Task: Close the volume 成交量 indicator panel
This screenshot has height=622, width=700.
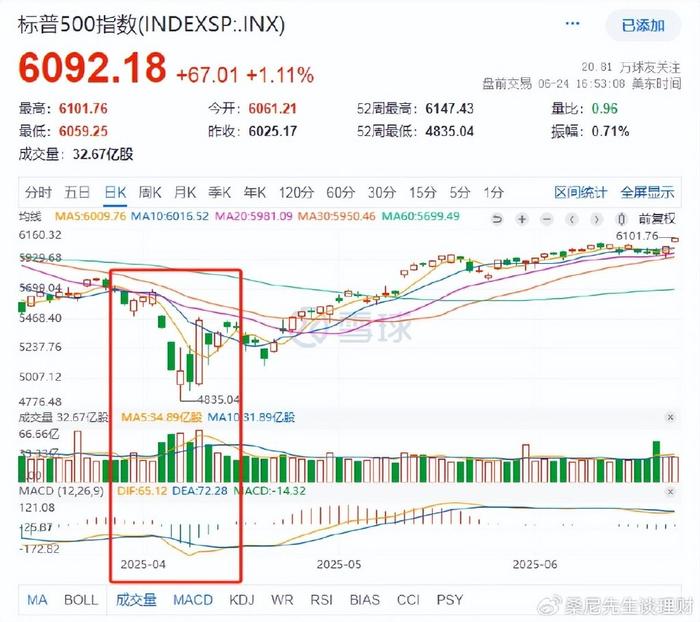Action: click(670, 417)
